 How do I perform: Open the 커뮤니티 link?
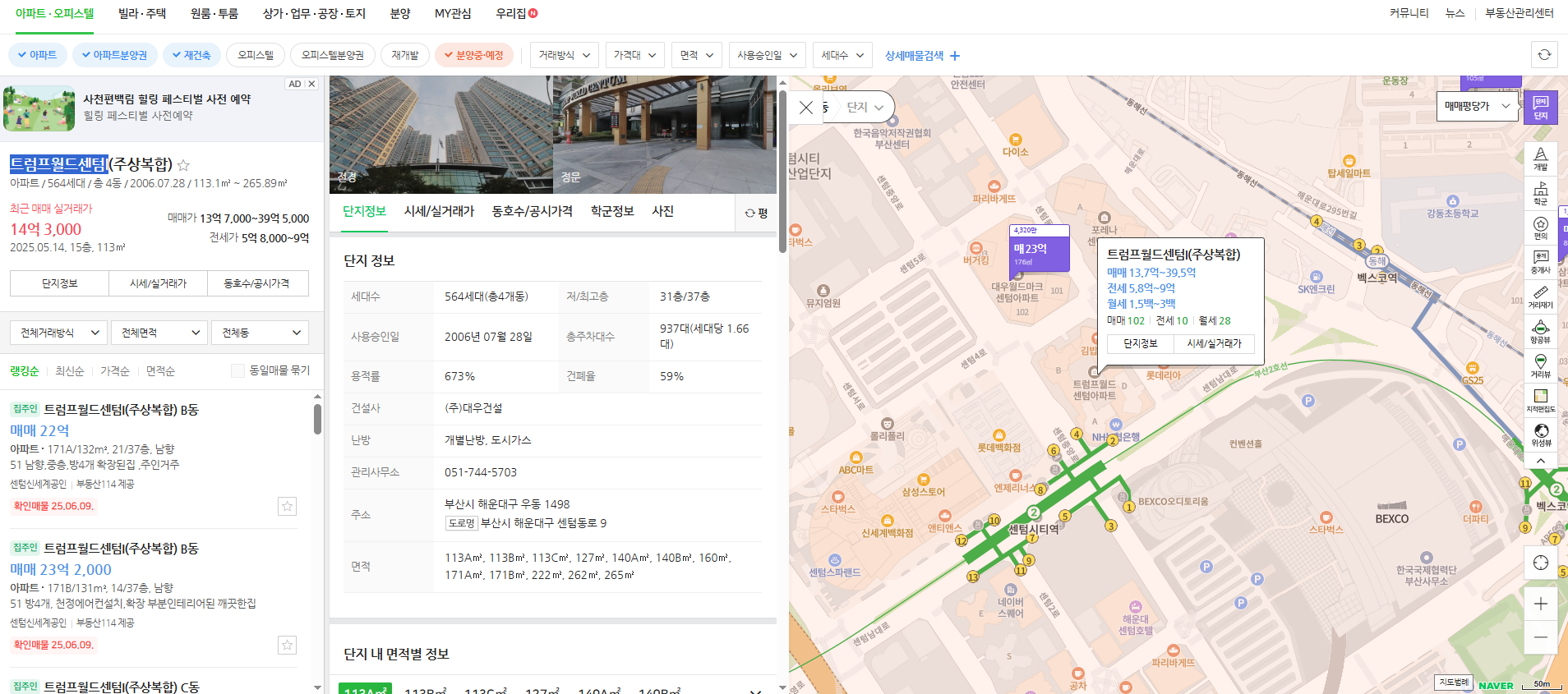click(x=1409, y=13)
